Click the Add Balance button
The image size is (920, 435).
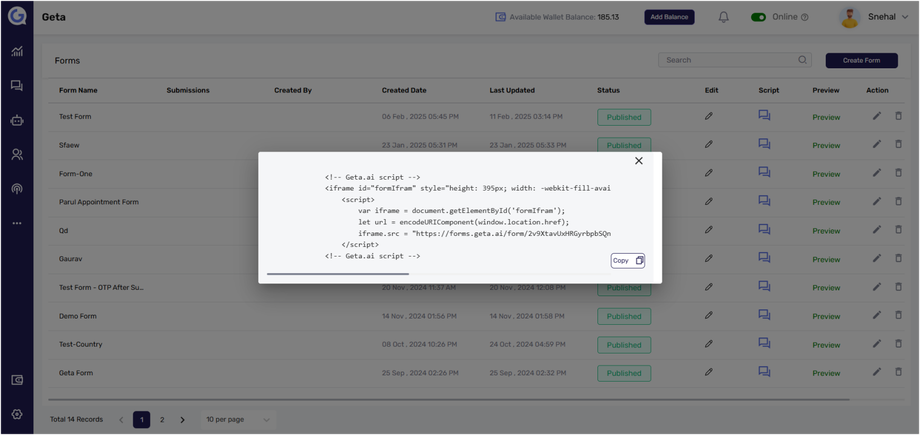coord(669,17)
